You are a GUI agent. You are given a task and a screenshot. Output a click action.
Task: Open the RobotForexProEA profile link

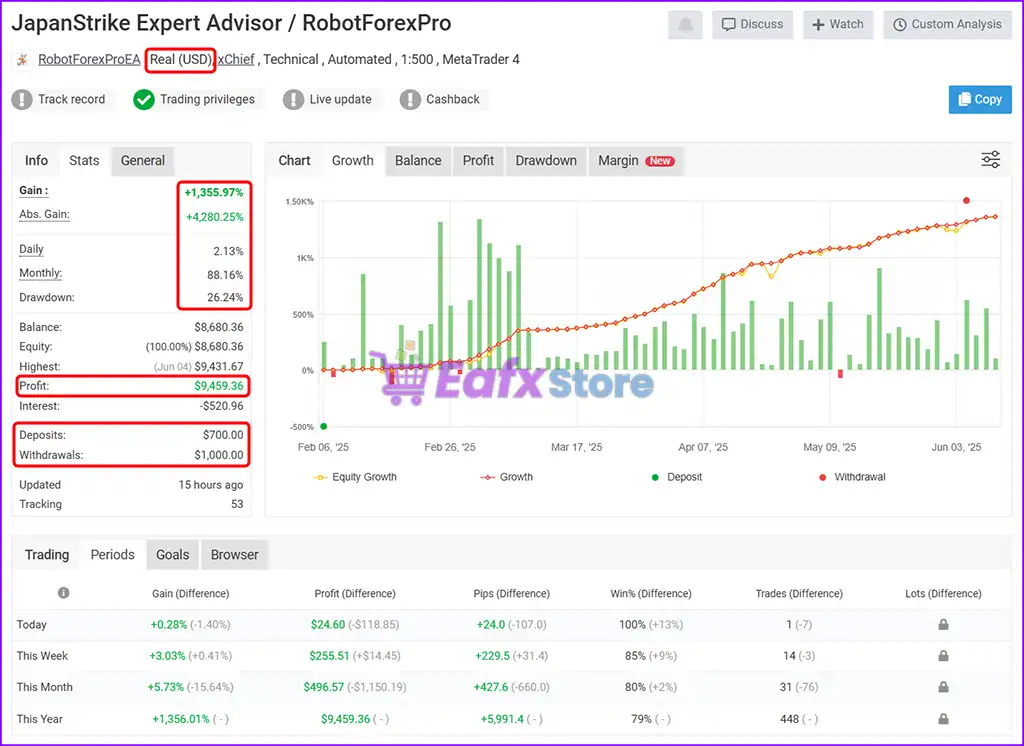point(89,59)
